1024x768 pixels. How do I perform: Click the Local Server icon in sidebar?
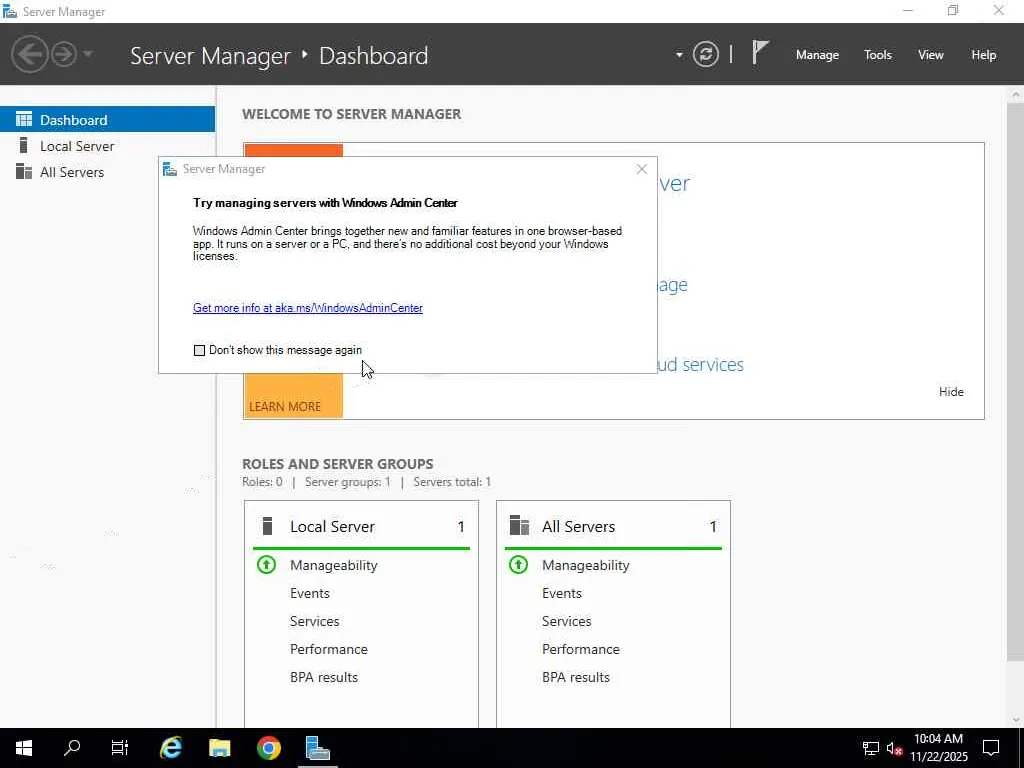click(x=24, y=145)
